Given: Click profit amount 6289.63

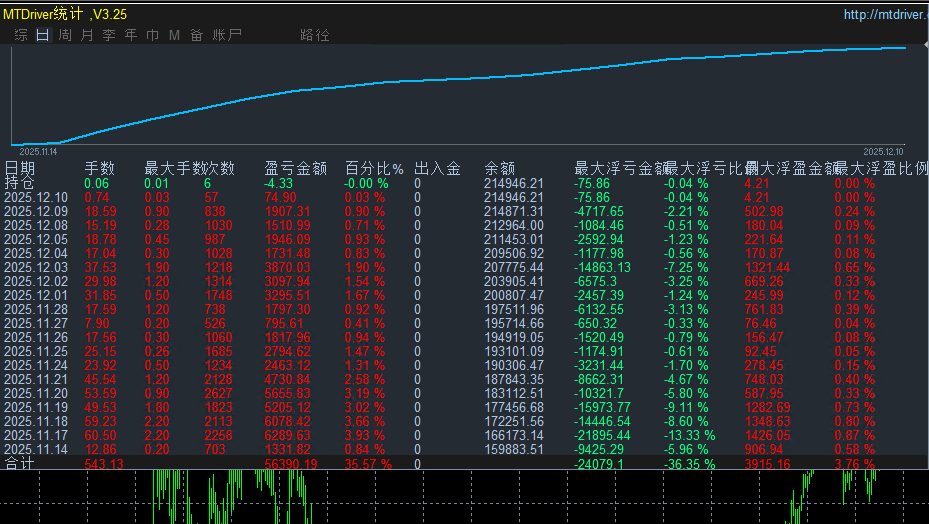Looking at the screenshot, I should tap(287, 435).
